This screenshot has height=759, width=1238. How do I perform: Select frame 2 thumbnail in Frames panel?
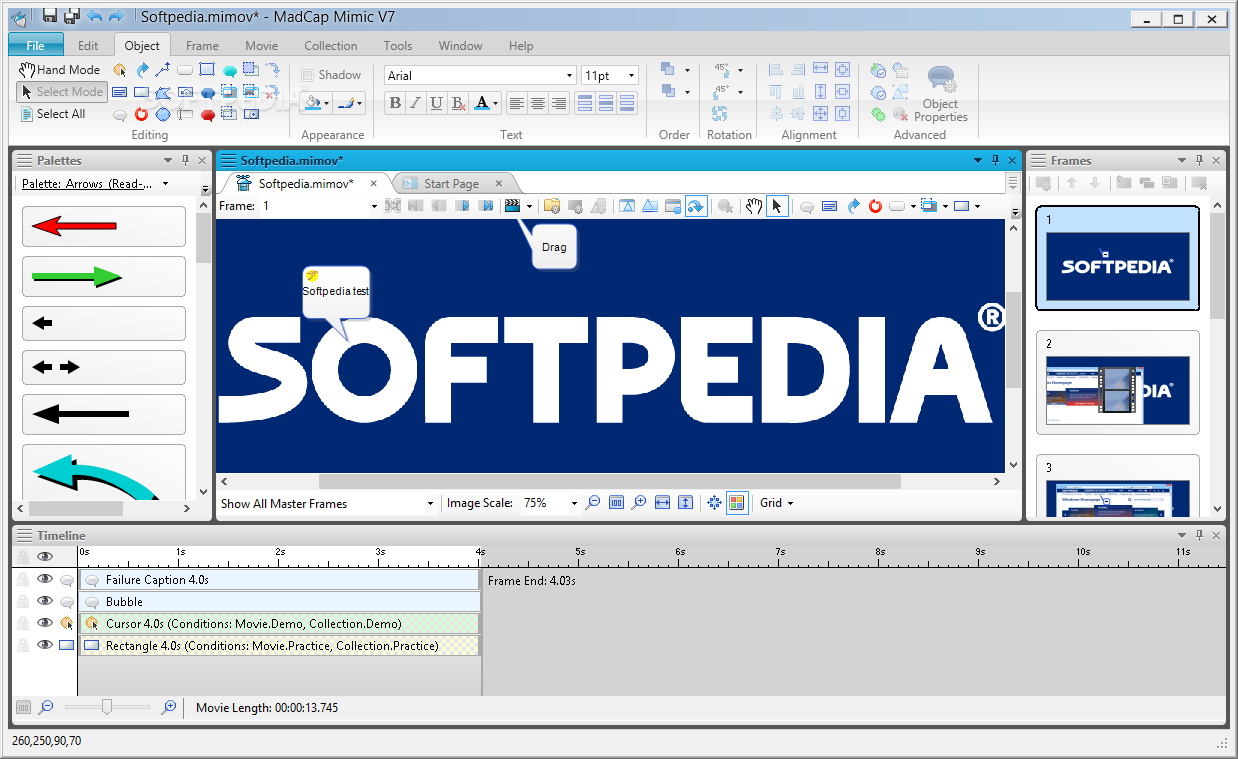pyautogui.click(x=1117, y=390)
